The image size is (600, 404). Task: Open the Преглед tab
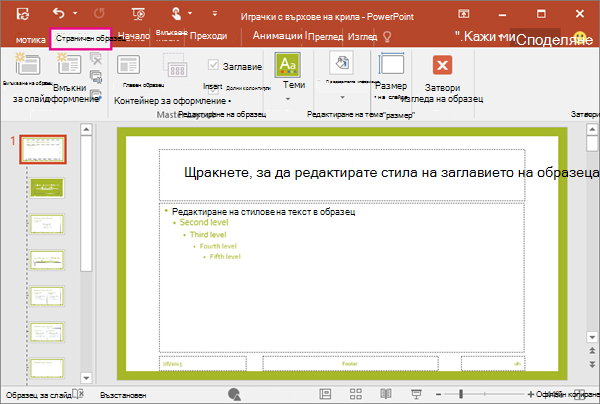pyautogui.click(x=326, y=37)
